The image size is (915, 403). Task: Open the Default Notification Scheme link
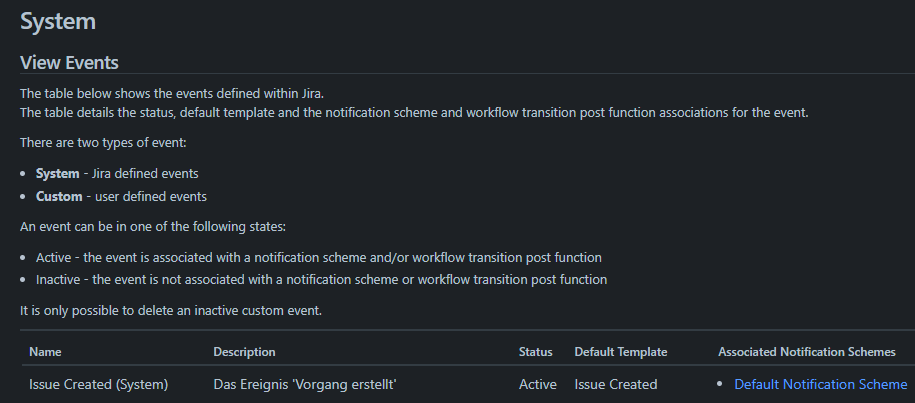pos(820,384)
